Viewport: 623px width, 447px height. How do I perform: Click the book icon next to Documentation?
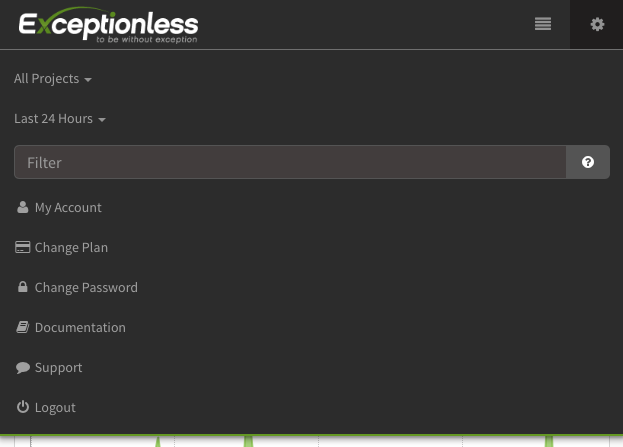tap(22, 328)
